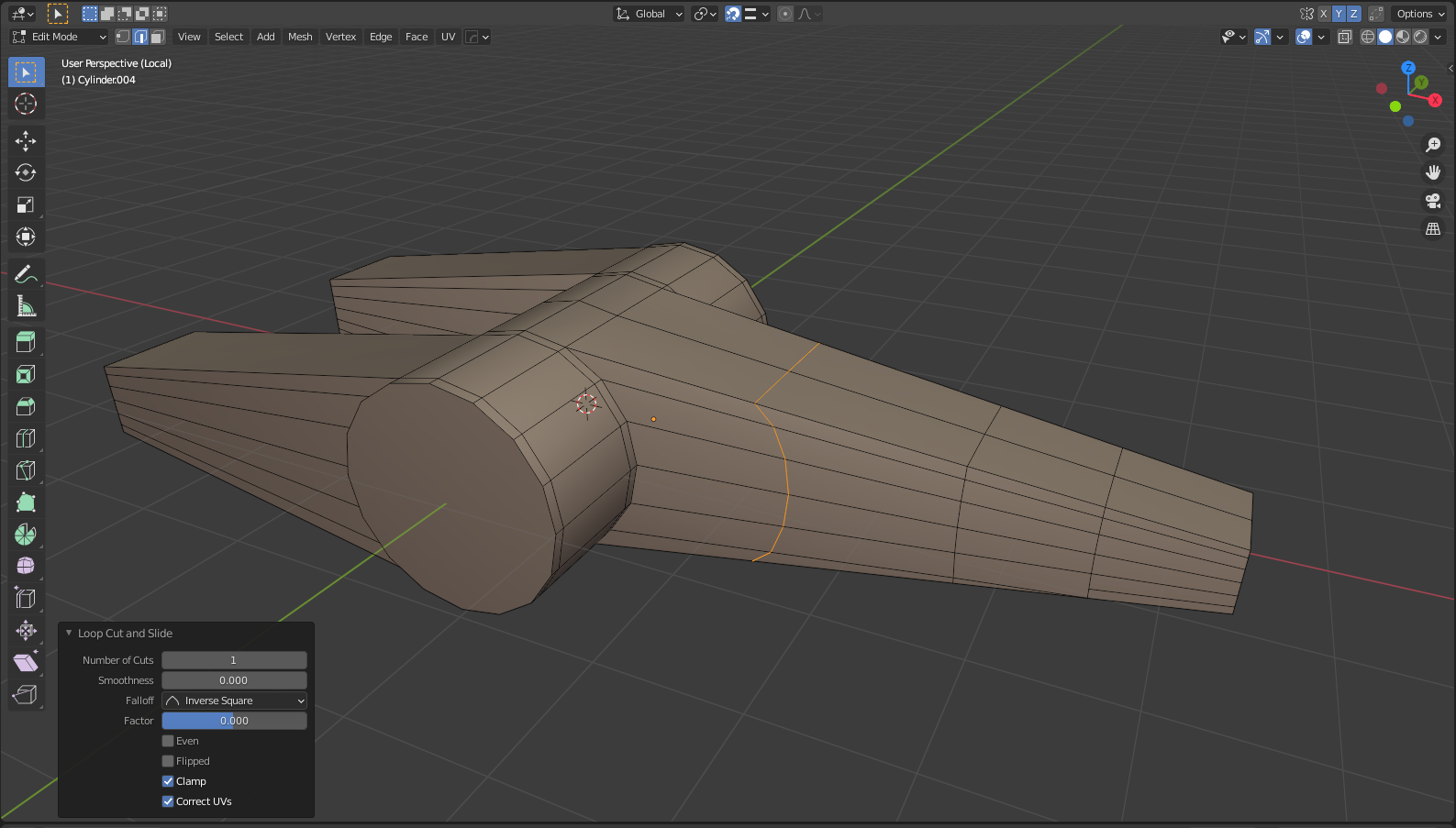
Task: Choose the Bevel tool
Action: tap(26, 406)
